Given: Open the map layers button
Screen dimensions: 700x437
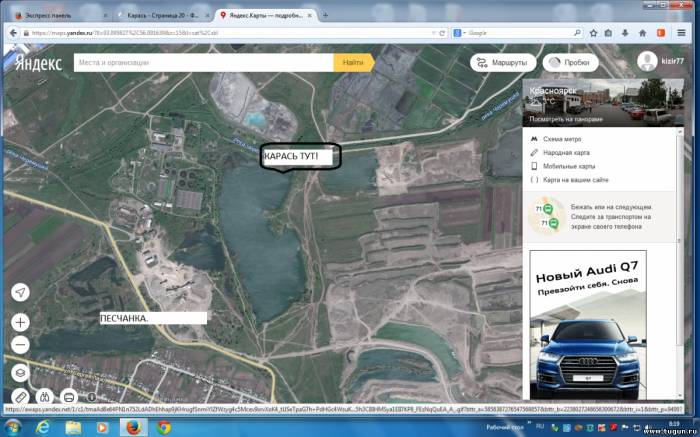Looking at the screenshot, I should (20, 373).
